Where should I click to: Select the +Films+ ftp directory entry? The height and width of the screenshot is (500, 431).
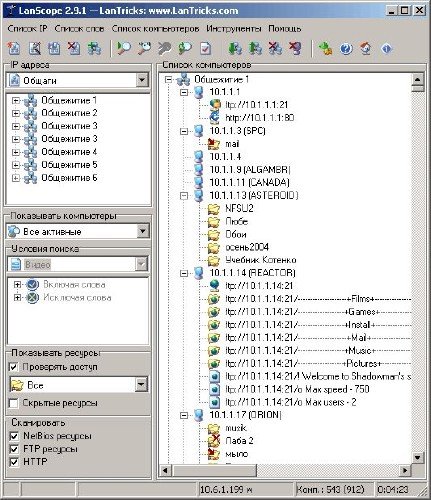(318, 299)
